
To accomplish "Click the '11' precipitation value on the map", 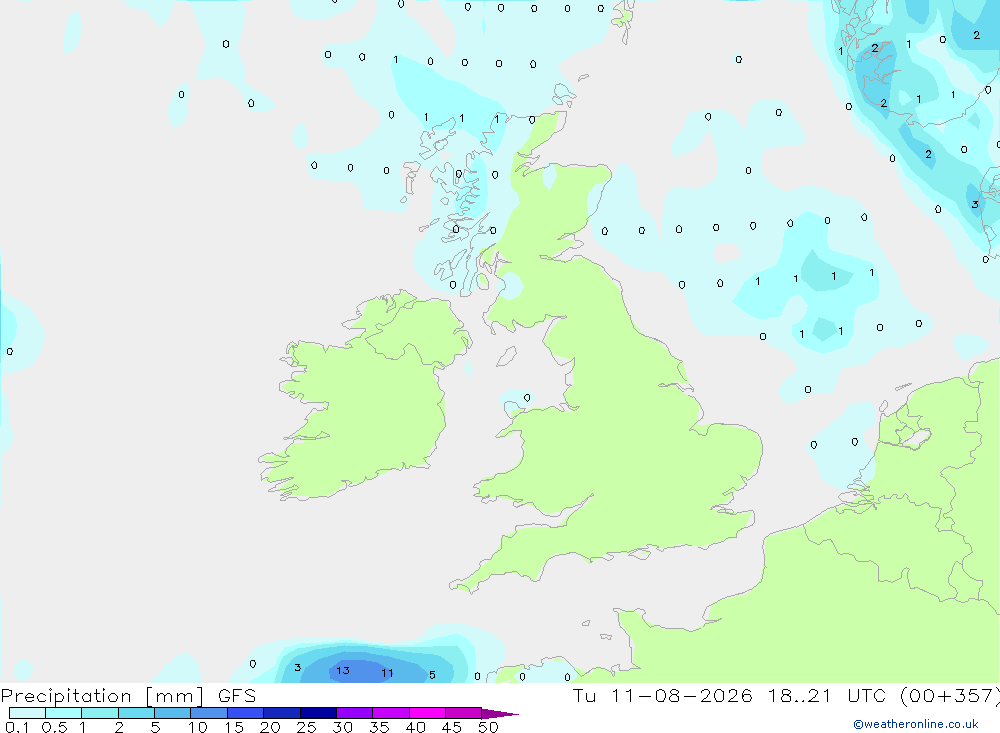I will [387, 673].
